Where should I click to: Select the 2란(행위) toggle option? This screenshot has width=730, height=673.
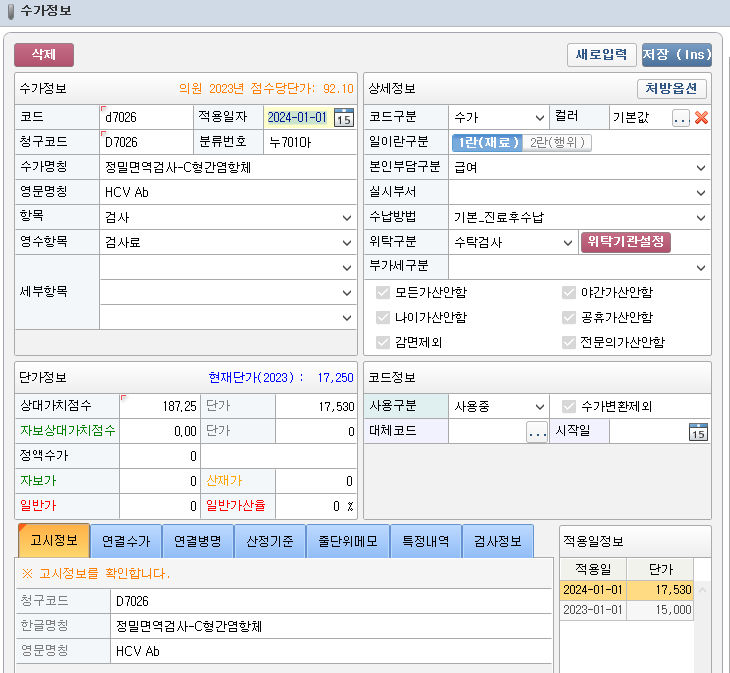pos(557,142)
